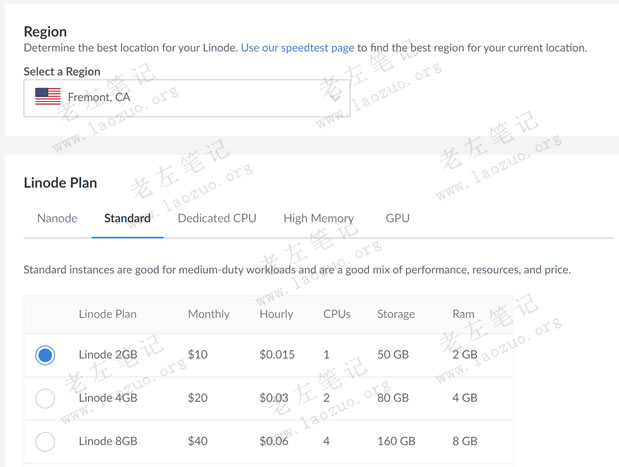Viewport: 619px width, 467px height.
Task: Click the $0.06 hourly rate
Action: click(x=274, y=441)
